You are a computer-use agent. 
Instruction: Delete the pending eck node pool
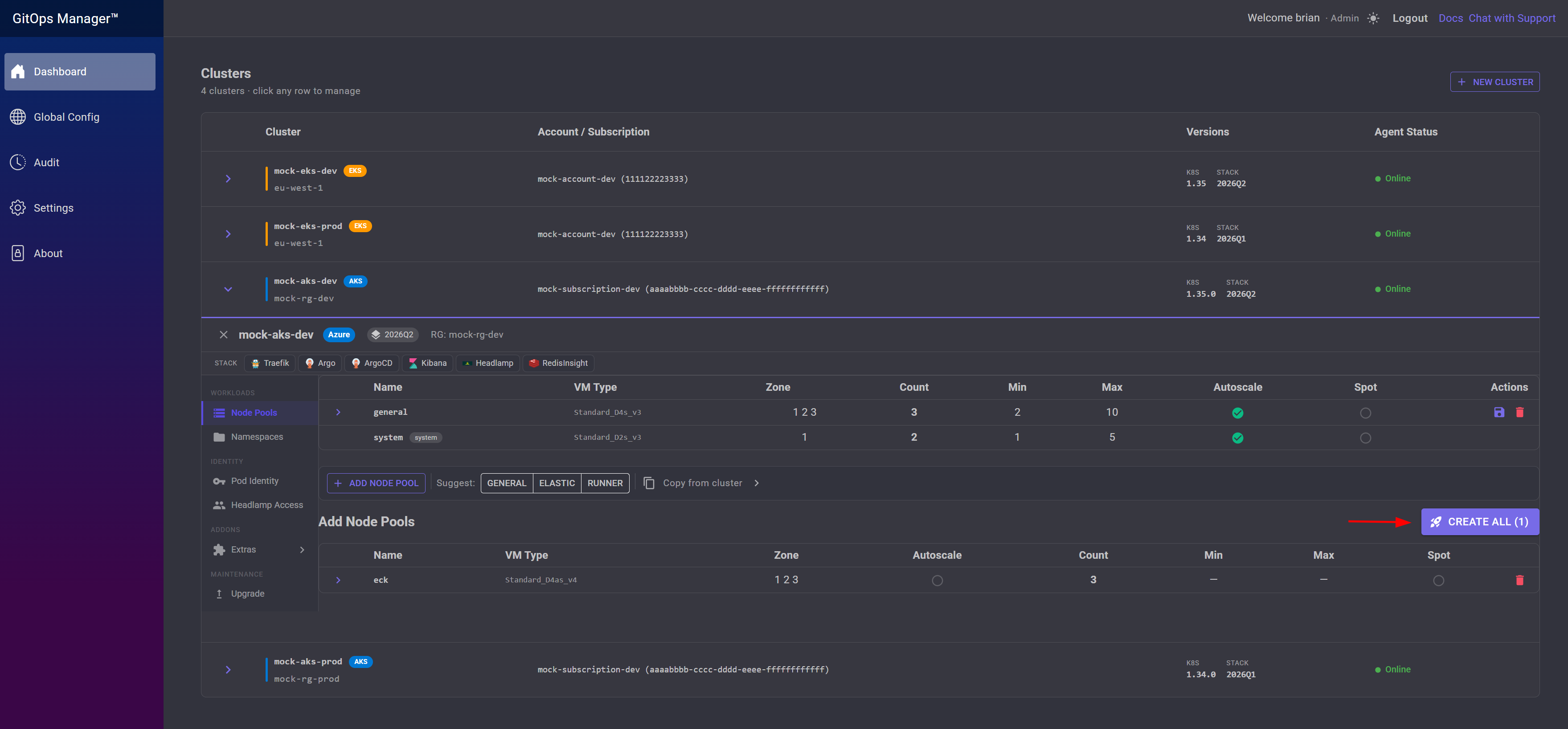pyautogui.click(x=1520, y=581)
